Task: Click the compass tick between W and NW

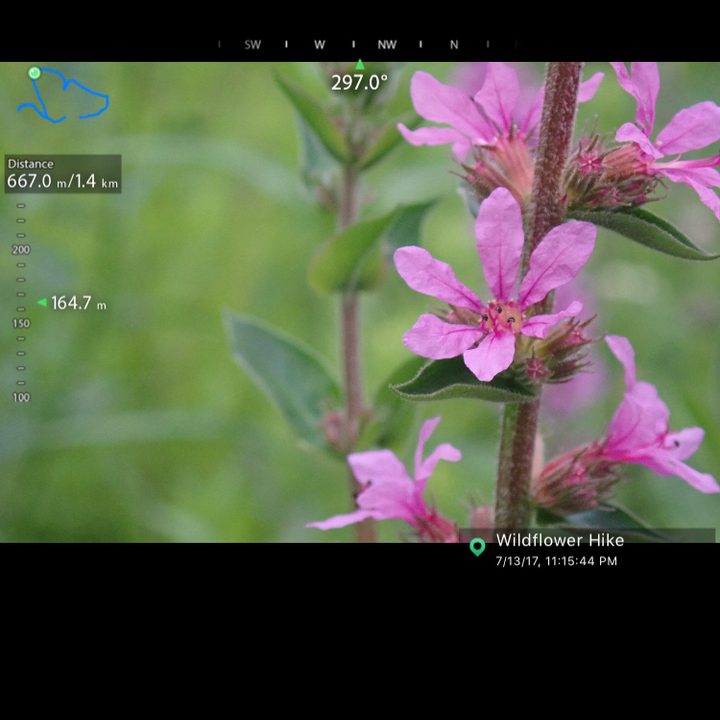Action: pos(354,45)
